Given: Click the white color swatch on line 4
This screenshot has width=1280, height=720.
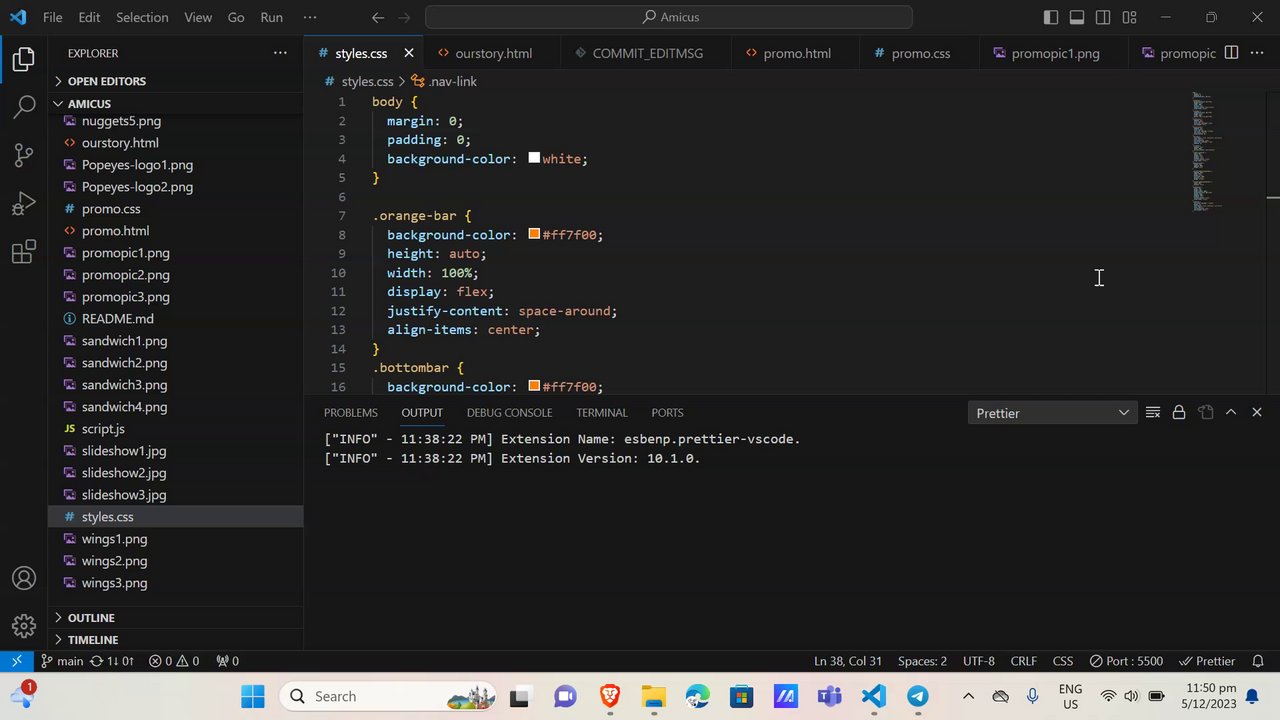Looking at the screenshot, I should point(534,158).
